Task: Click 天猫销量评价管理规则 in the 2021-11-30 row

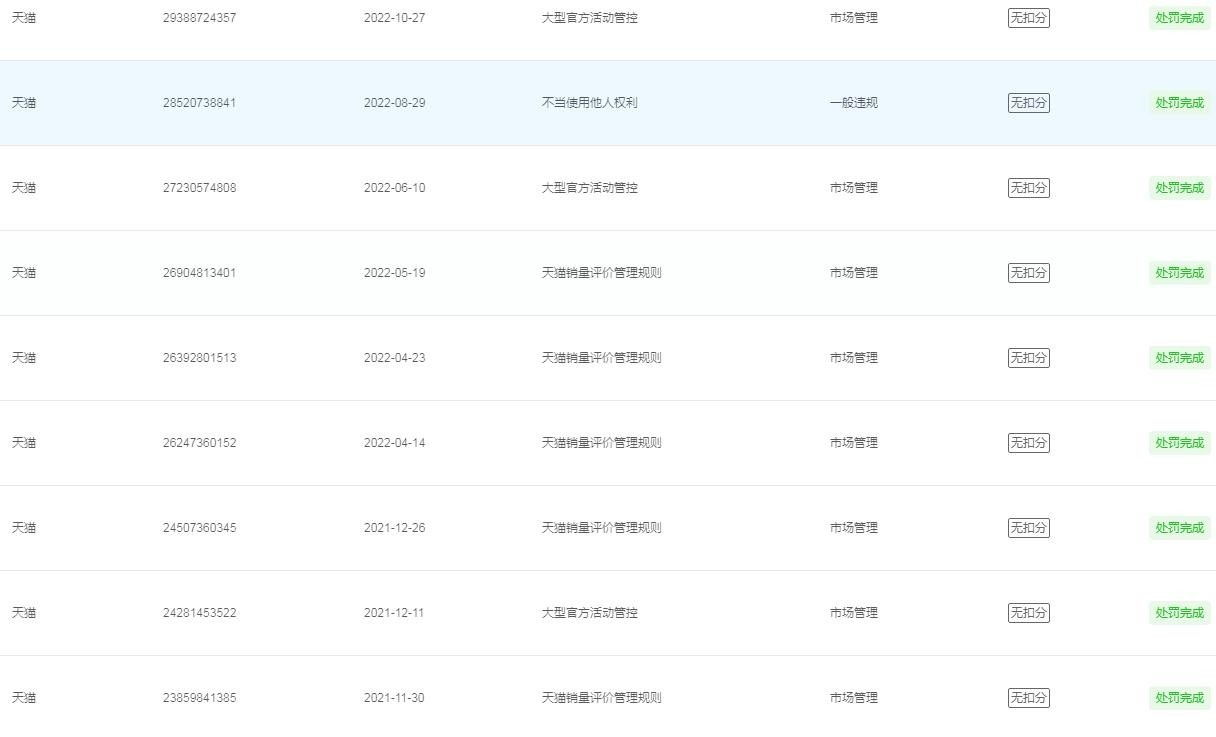Action: tap(602, 698)
